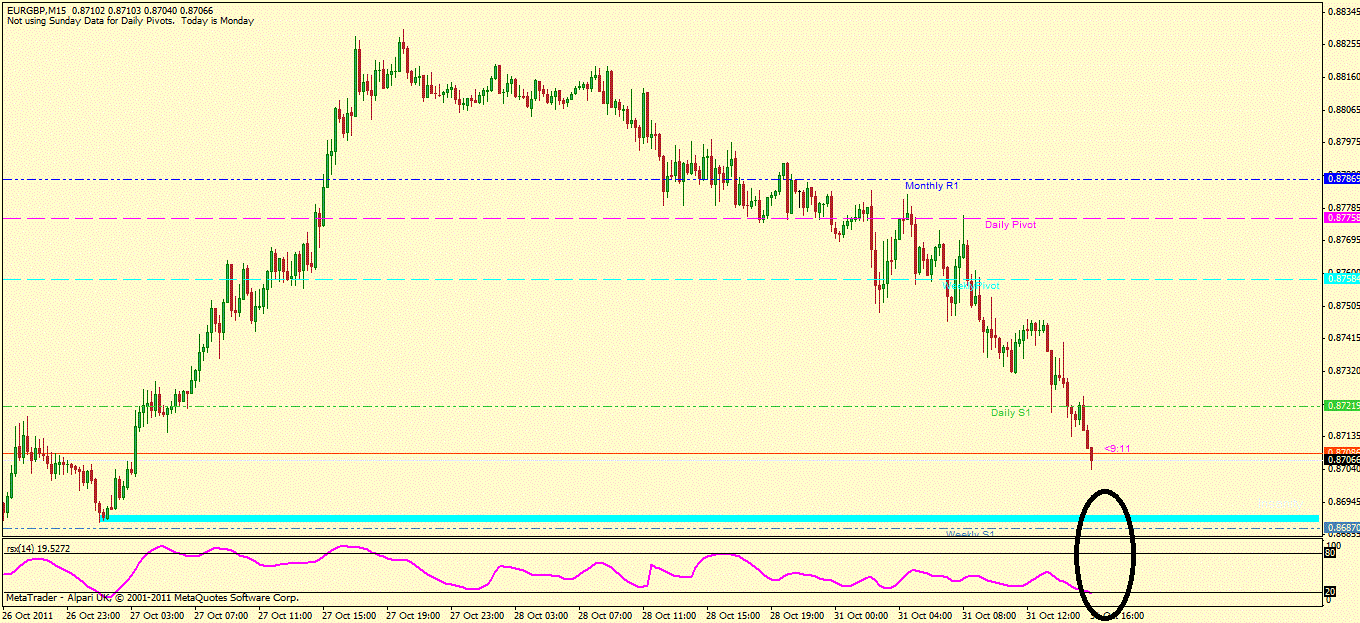Select the blue 0.87869 price tag
This screenshot has height=623, width=1360.
(1341, 178)
